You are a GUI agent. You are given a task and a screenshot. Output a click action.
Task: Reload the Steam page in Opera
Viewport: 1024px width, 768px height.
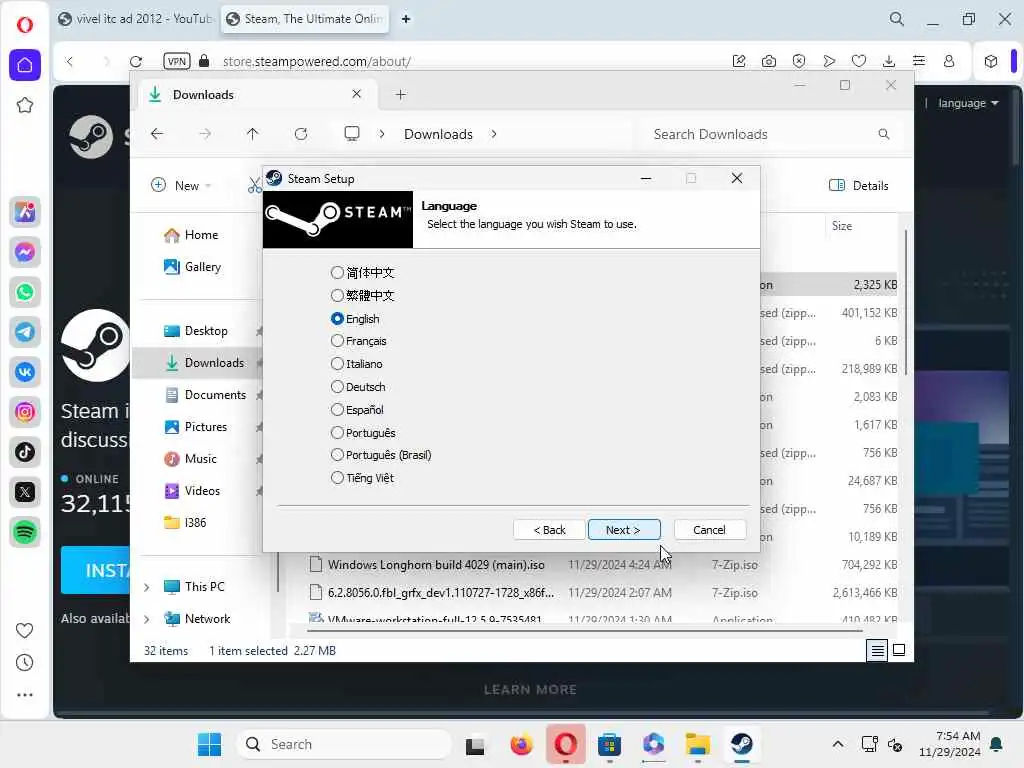(136, 61)
